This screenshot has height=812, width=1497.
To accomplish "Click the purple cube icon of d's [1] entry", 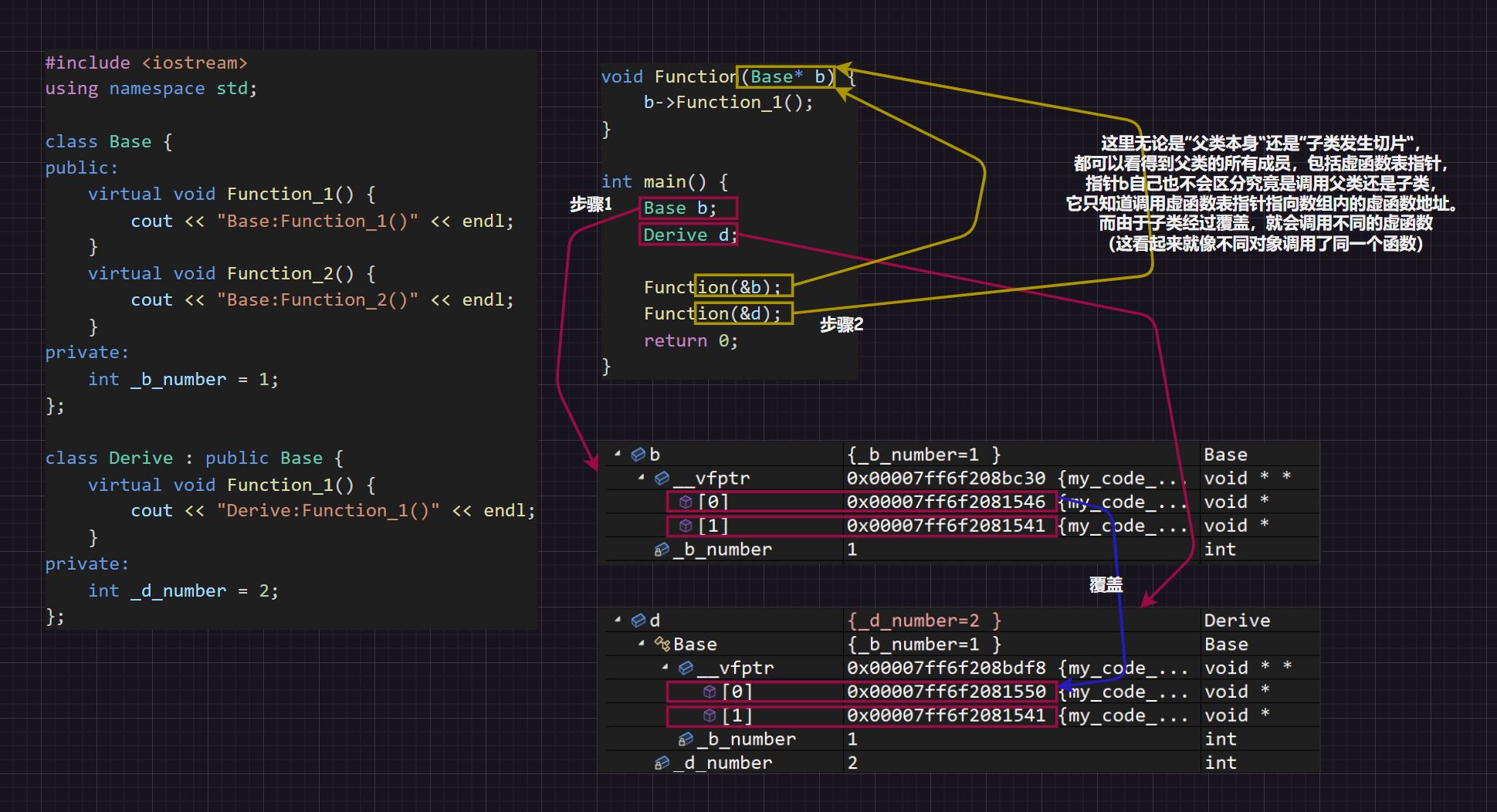I will coord(709,716).
